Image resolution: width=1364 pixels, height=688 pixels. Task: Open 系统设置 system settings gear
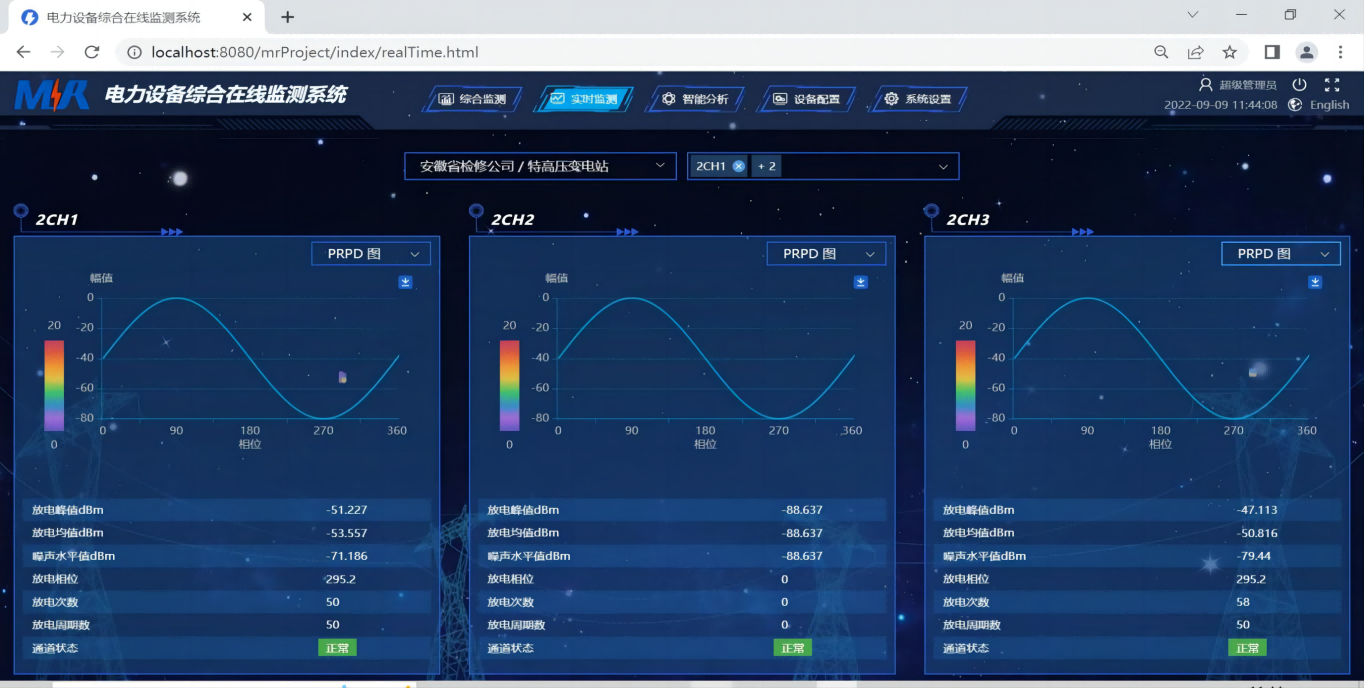(x=918, y=99)
